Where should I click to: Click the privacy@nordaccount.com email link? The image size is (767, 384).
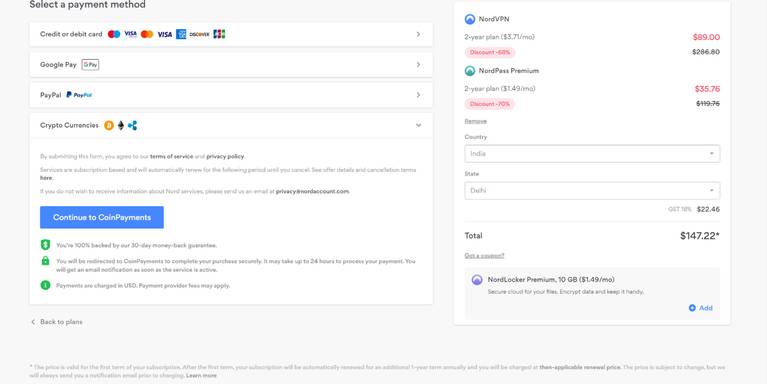(313, 191)
